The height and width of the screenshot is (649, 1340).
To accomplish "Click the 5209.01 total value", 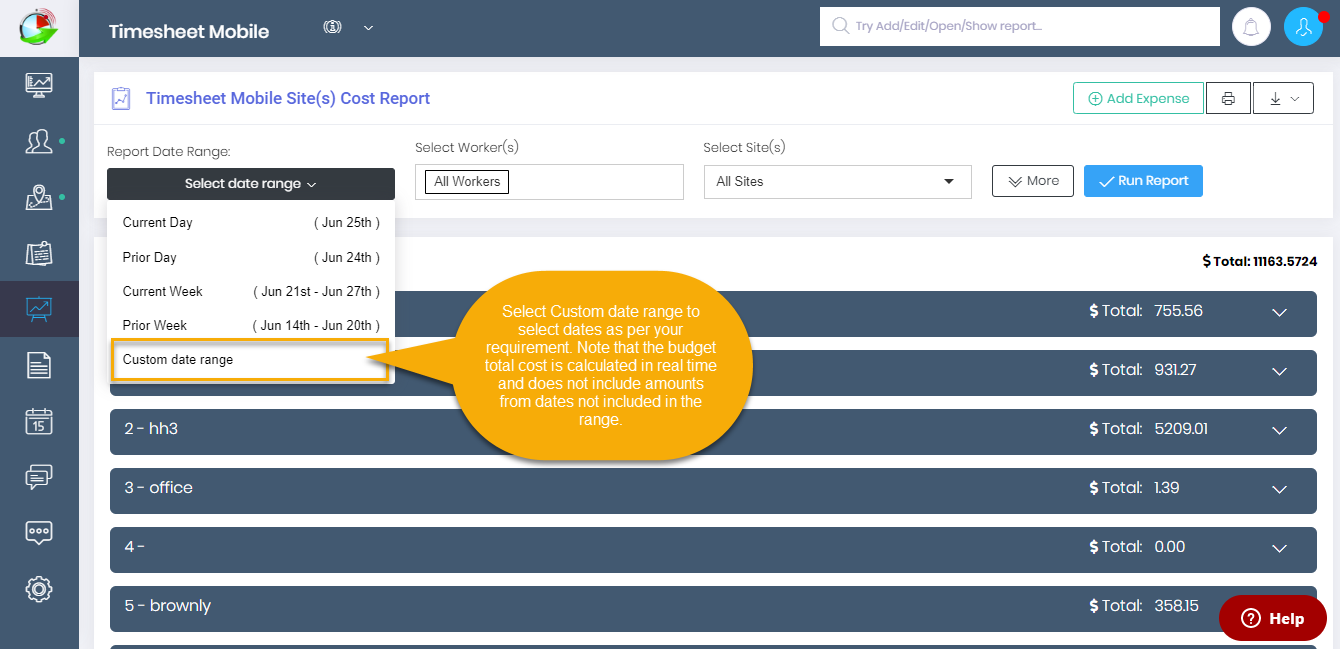I will pos(1180,429).
